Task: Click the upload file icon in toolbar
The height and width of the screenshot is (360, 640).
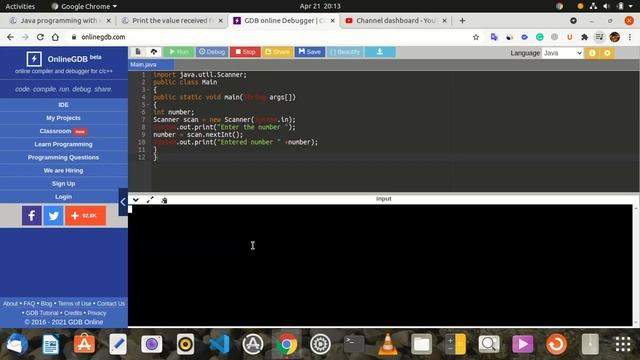Action: 154,52
